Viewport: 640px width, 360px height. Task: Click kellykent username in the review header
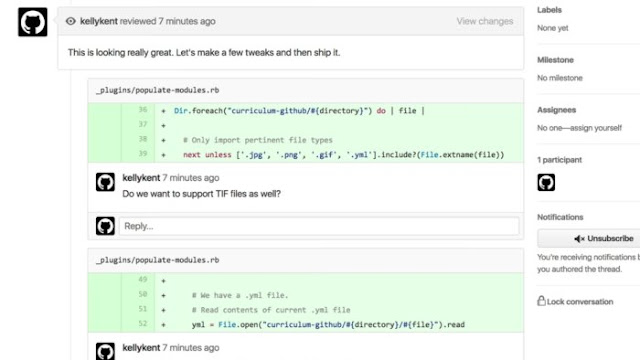(x=99, y=21)
